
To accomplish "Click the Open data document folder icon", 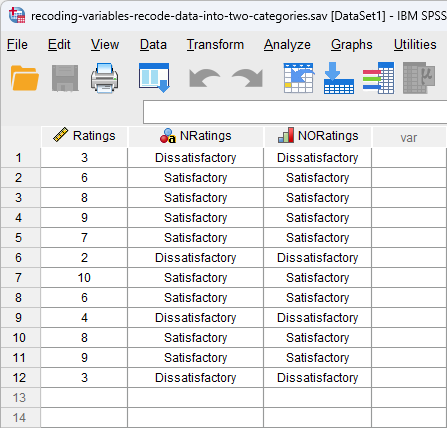I will tap(25, 78).
